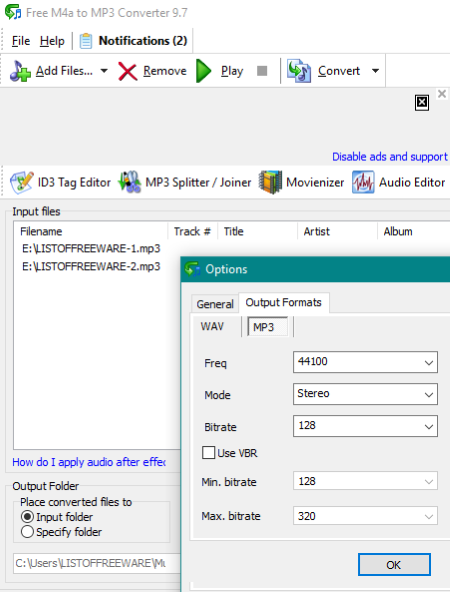Expand the Add Files dropdown arrow

(x=104, y=71)
